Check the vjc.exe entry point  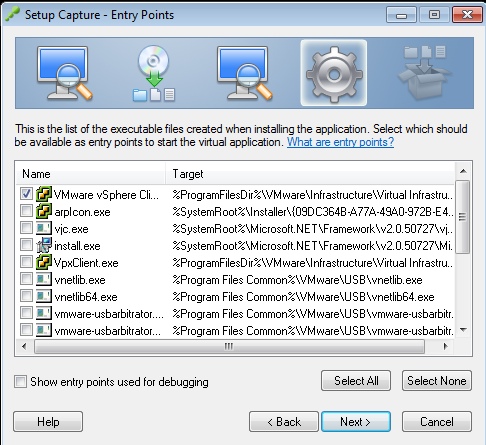(x=26, y=228)
